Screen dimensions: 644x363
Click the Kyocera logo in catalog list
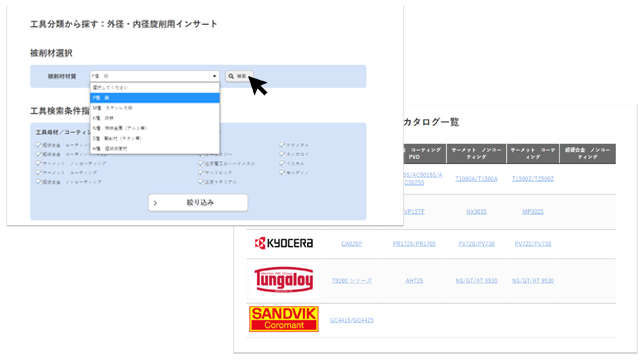coord(284,244)
